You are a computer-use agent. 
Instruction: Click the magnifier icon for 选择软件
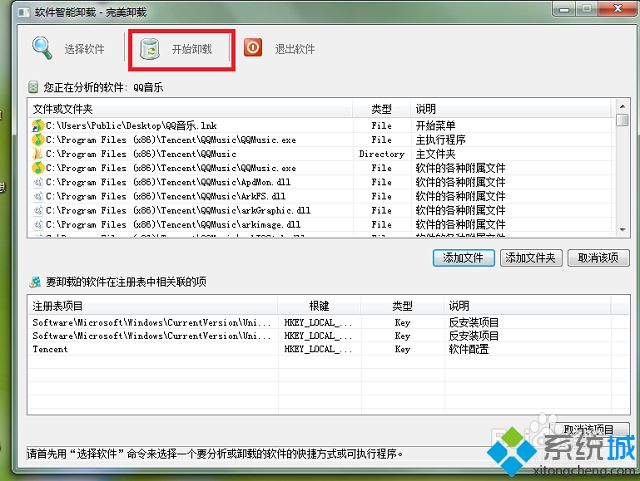pyautogui.click(x=42, y=48)
